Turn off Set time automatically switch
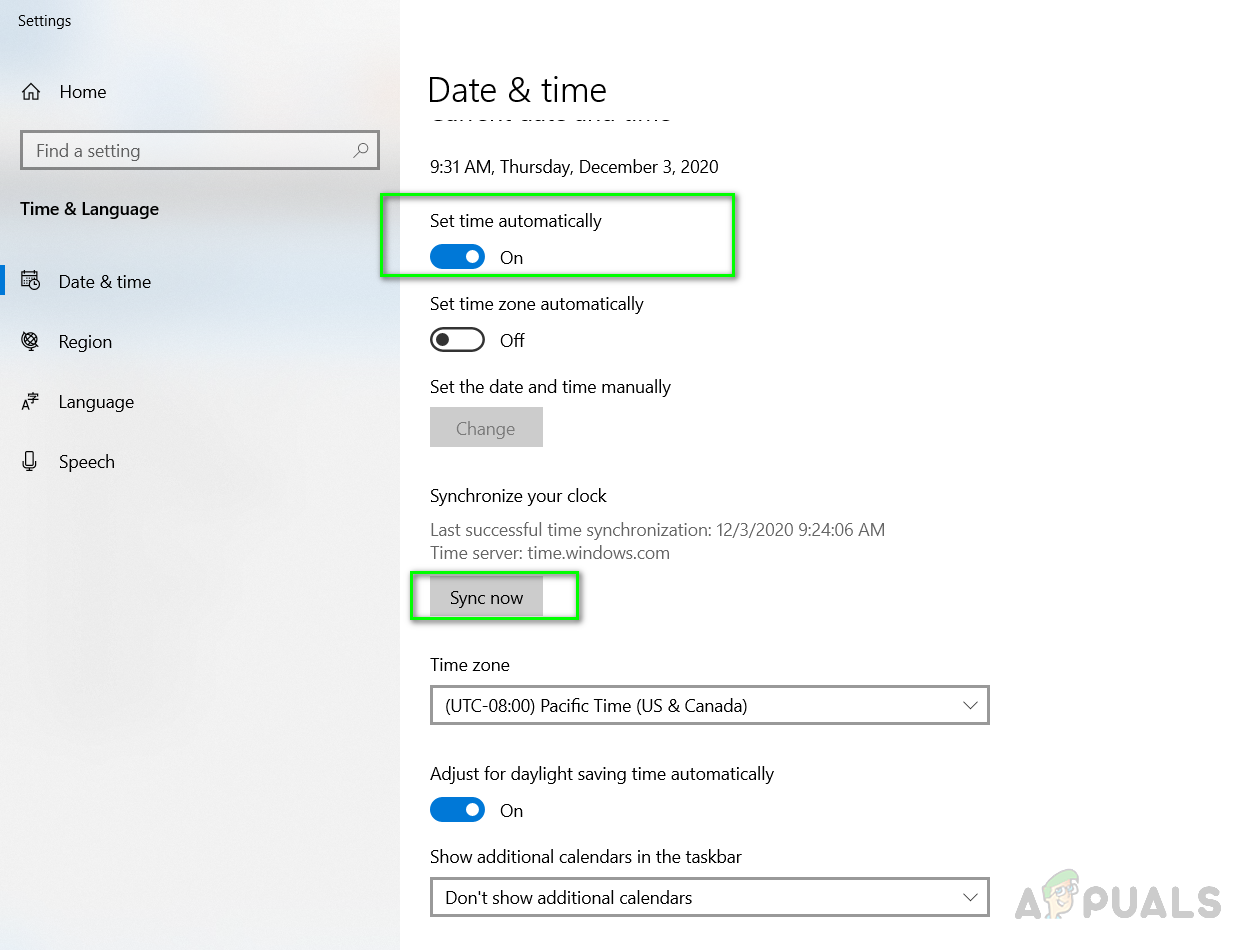 click(x=457, y=257)
